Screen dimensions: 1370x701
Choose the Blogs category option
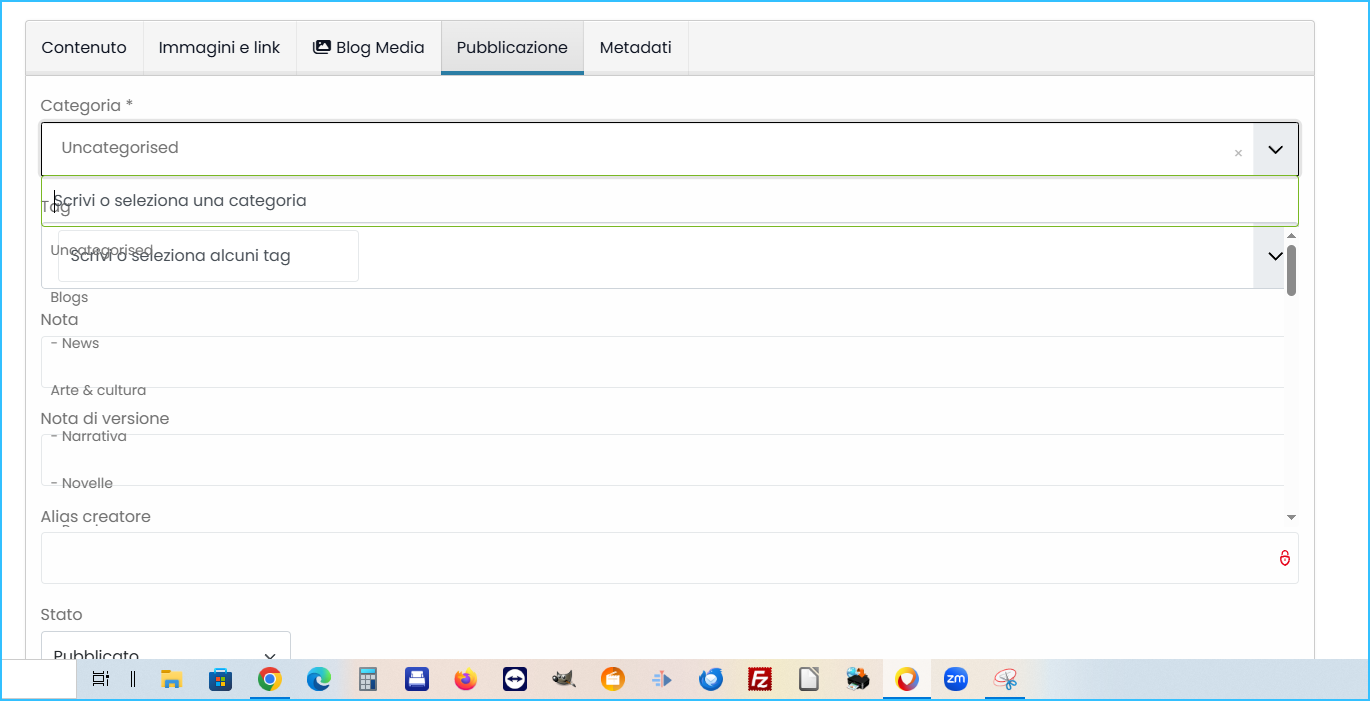(69, 297)
